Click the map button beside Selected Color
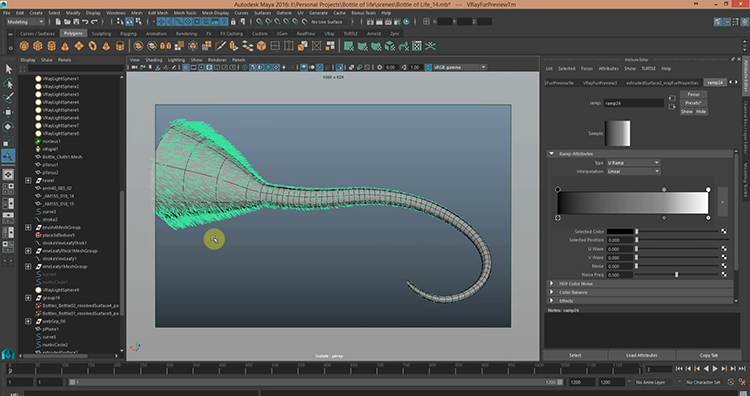750x396 pixels. pyautogui.click(x=724, y=231)
